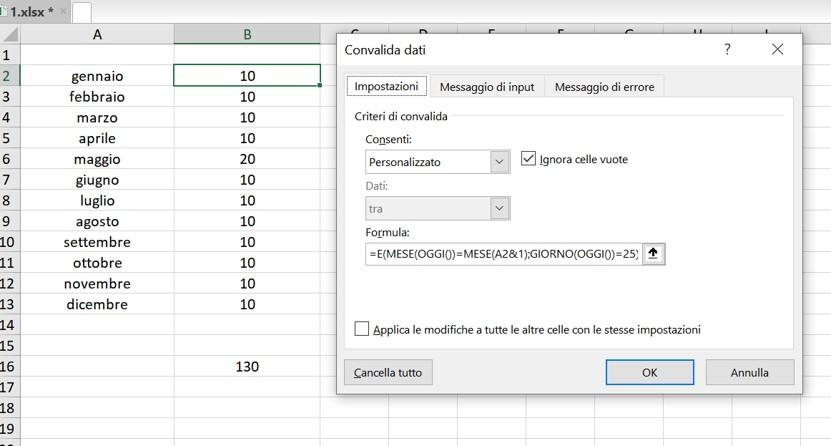
Task: Click the formula range selector collapse icon
Action: 654,254
